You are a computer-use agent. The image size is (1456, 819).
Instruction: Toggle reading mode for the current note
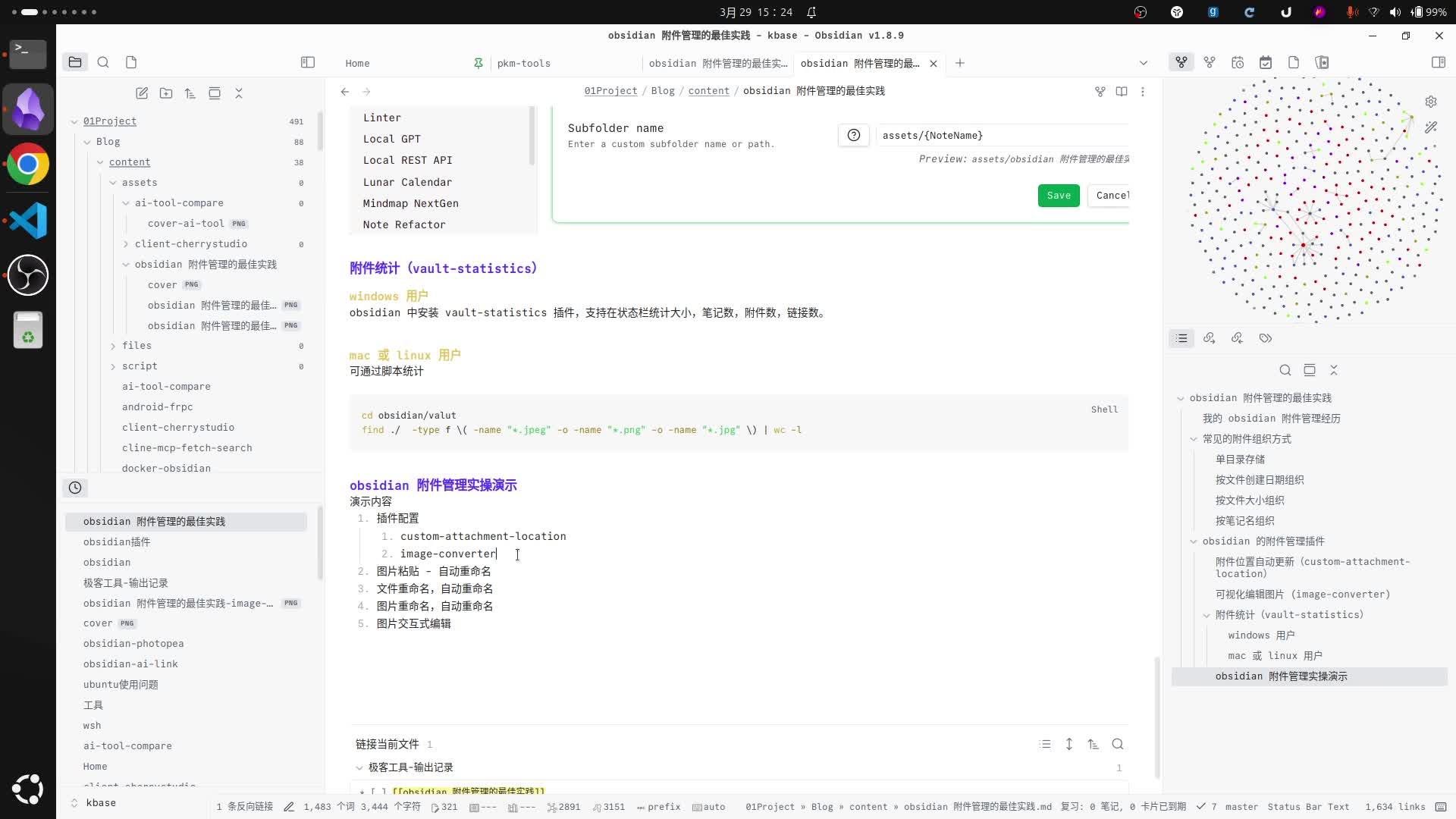click(x=1122, y=91)
